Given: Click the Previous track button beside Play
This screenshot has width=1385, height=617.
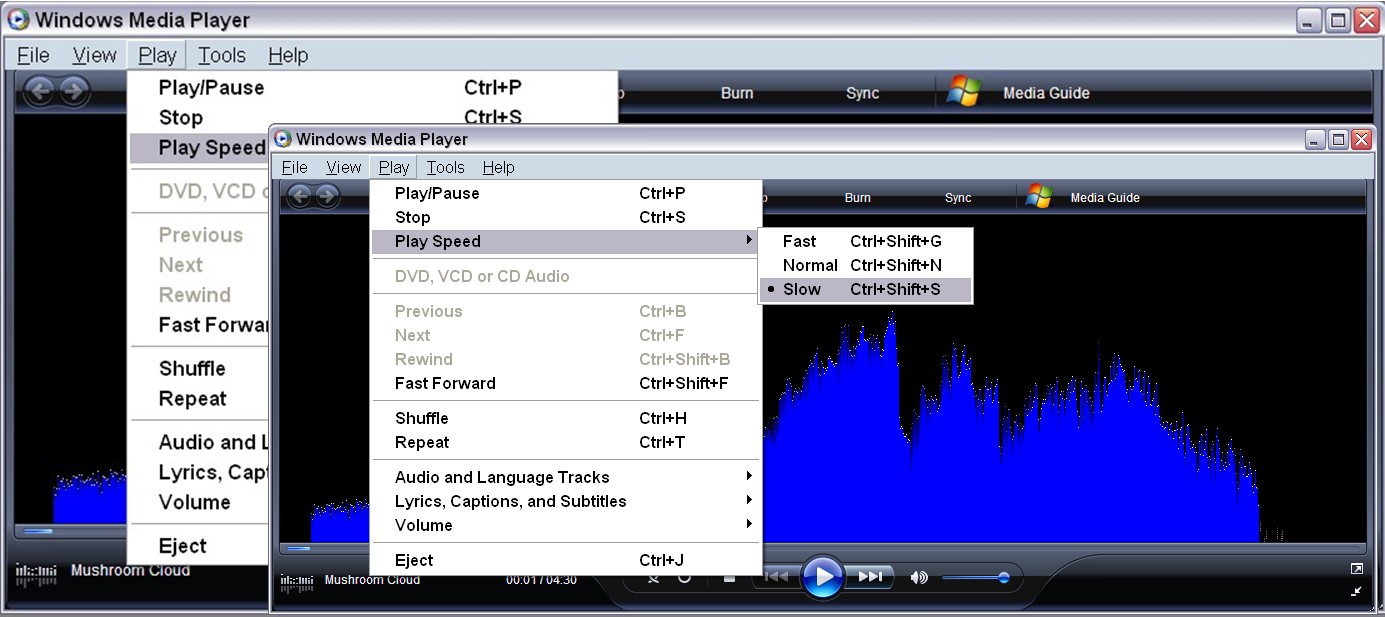Looking at the screenshot, I should [x=776, y=577].
